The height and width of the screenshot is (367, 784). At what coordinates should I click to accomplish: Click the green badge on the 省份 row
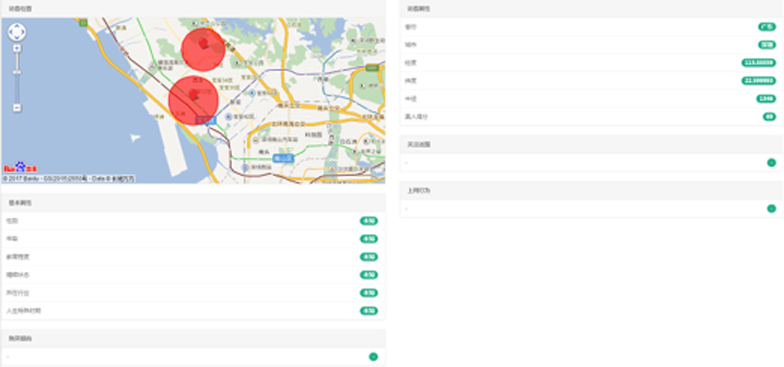(767, 27)
